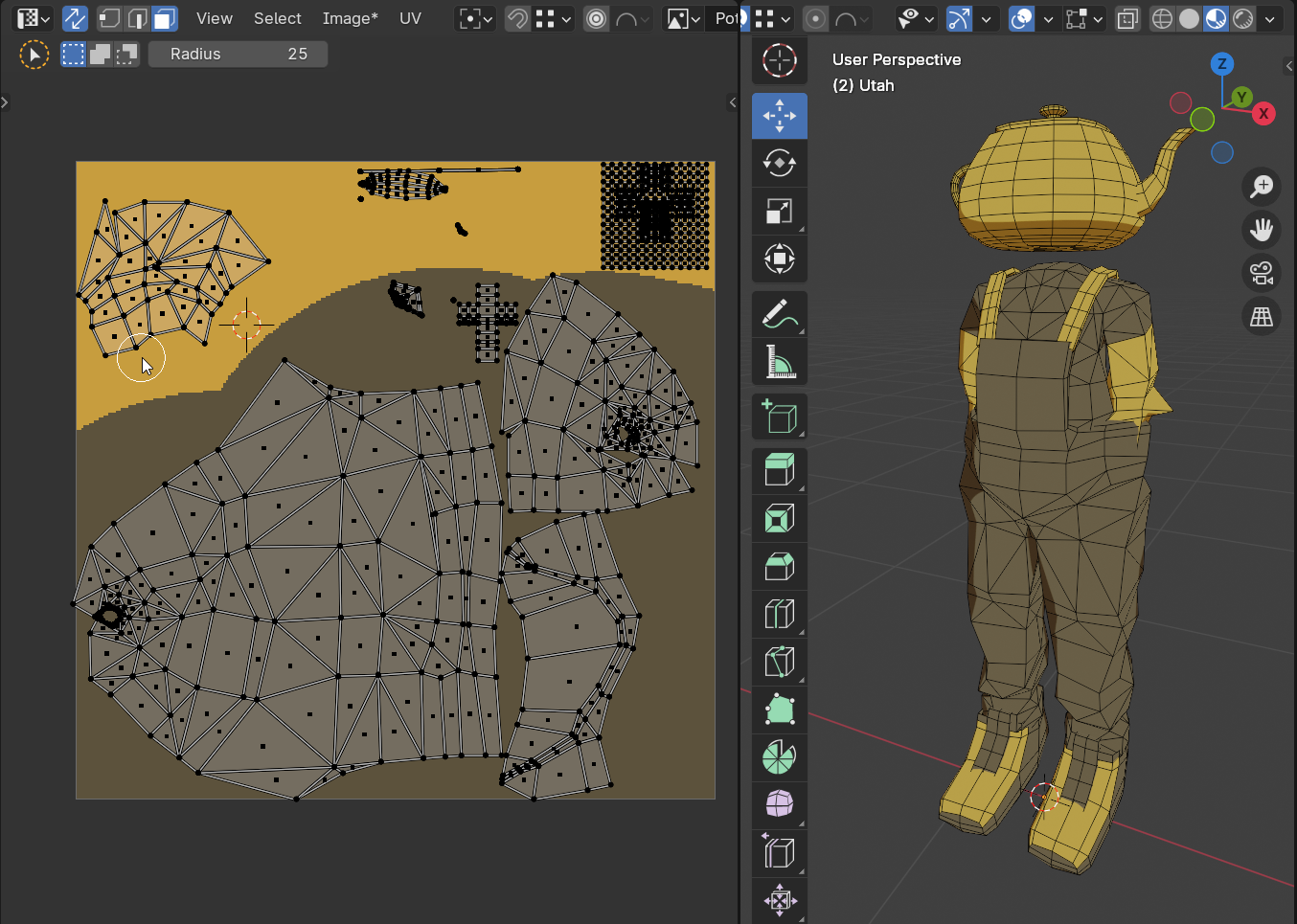The image size is (1297, 924).
Task: Click the red X axis gizmo
Action: point(1264,114)
